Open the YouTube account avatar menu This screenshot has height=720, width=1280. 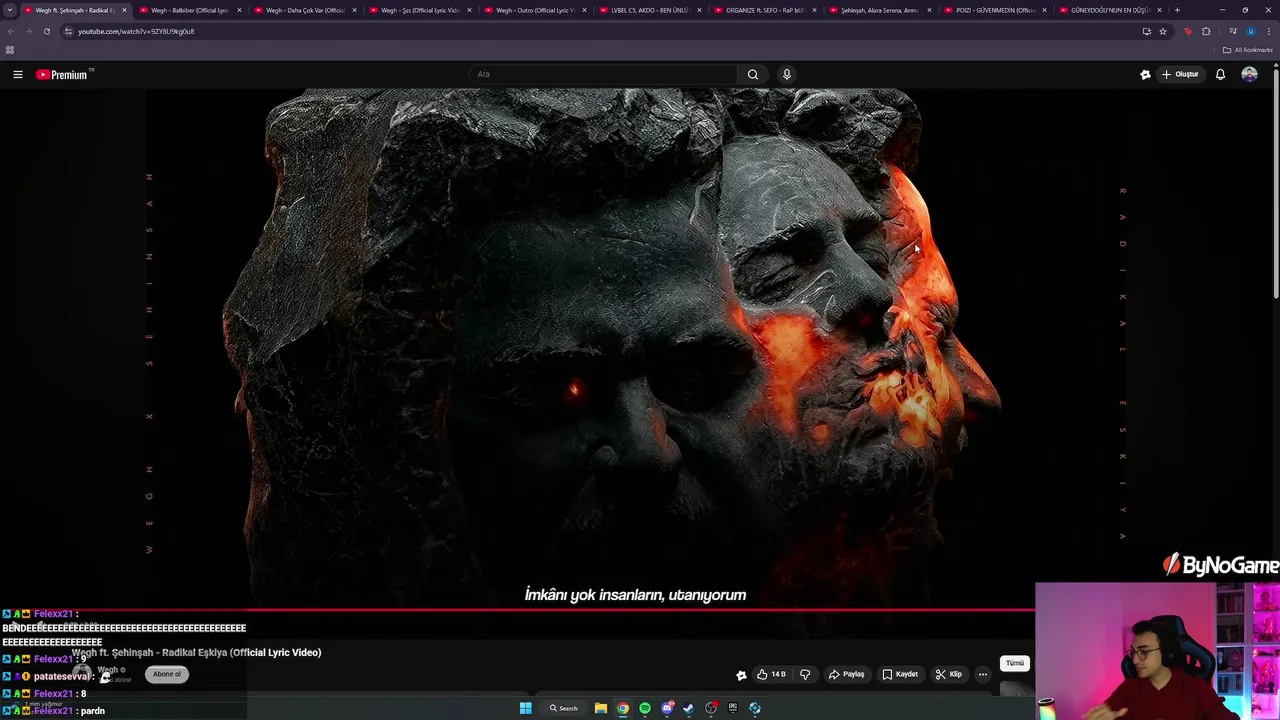point(1249,74)
